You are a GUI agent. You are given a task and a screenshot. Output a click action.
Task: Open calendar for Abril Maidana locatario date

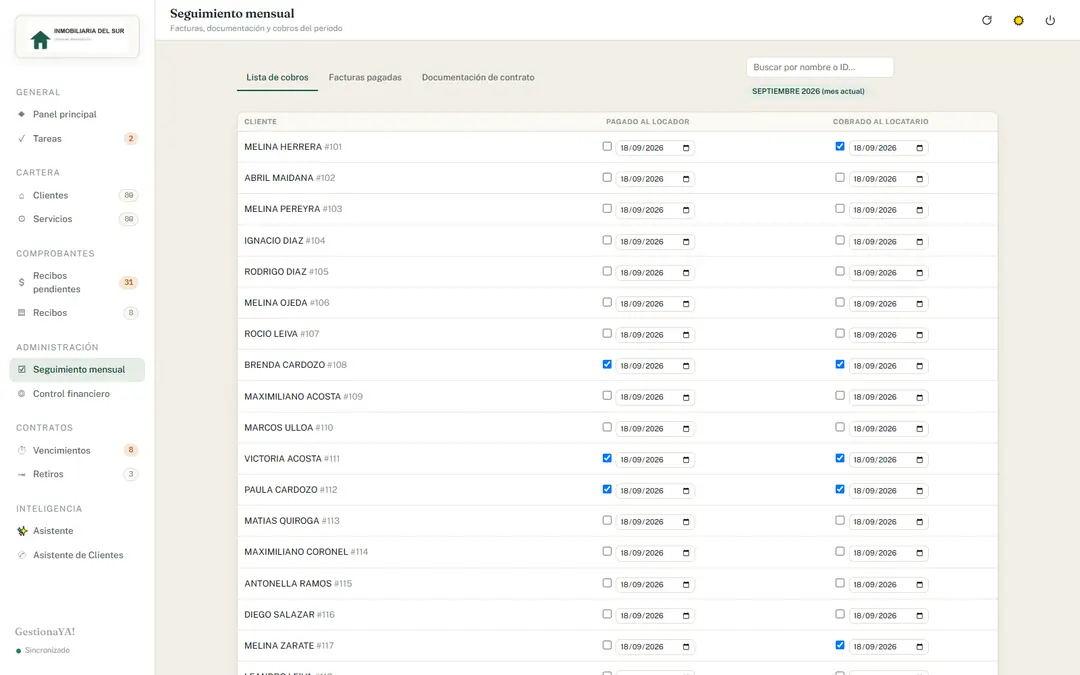point(920,179)
